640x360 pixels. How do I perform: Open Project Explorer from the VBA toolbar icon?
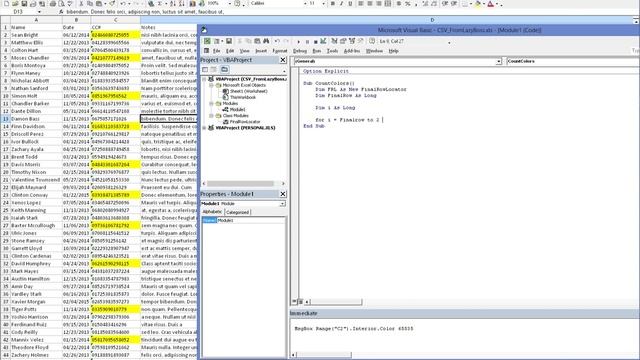[x=334, y=41]
